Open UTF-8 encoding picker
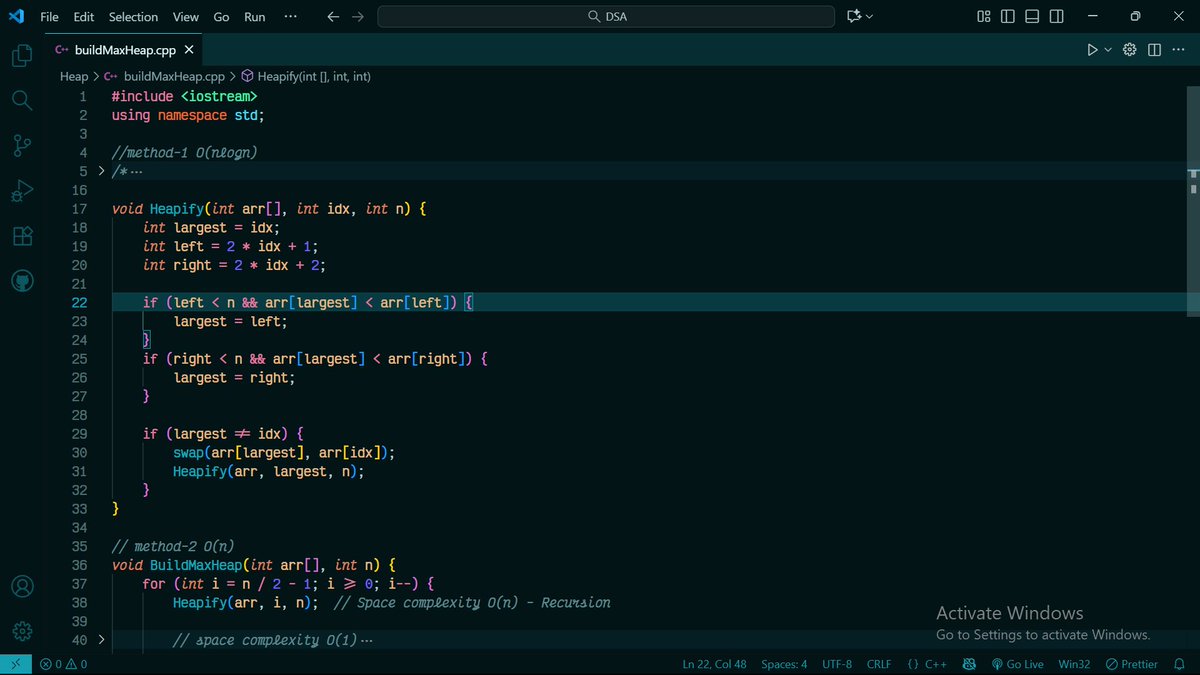This screenshot has width=1200, height=675. click(837, 664)
